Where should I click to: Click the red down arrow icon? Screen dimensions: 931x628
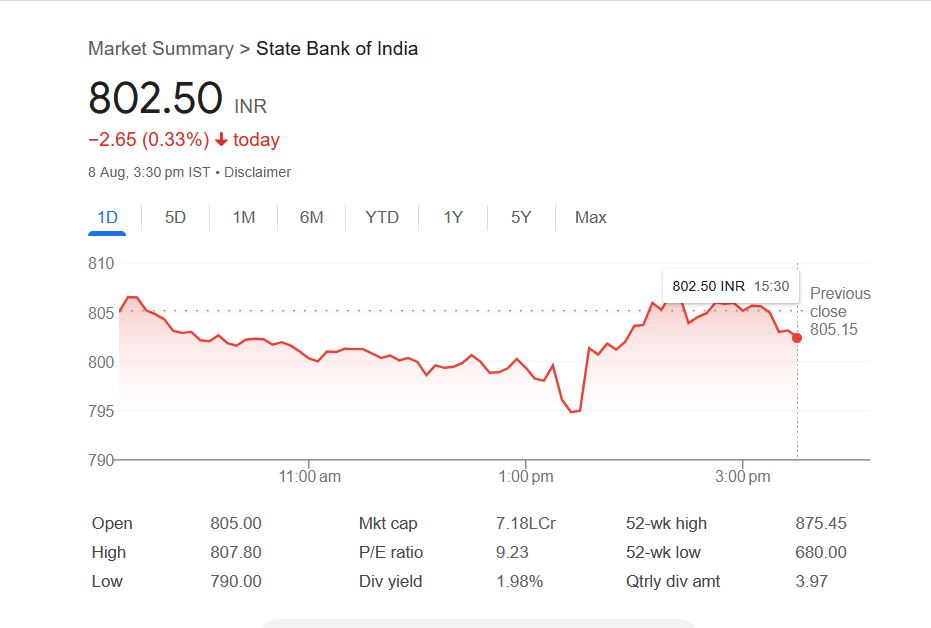coord(222,140)
